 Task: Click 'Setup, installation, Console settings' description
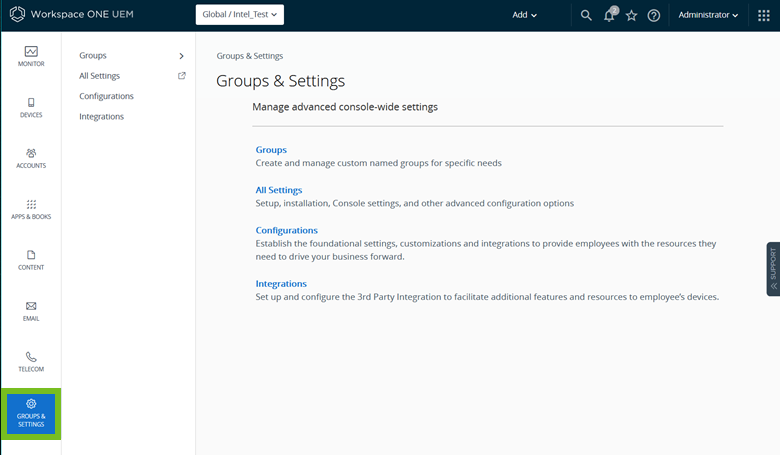pyautogui.click(x=415, y=203)
